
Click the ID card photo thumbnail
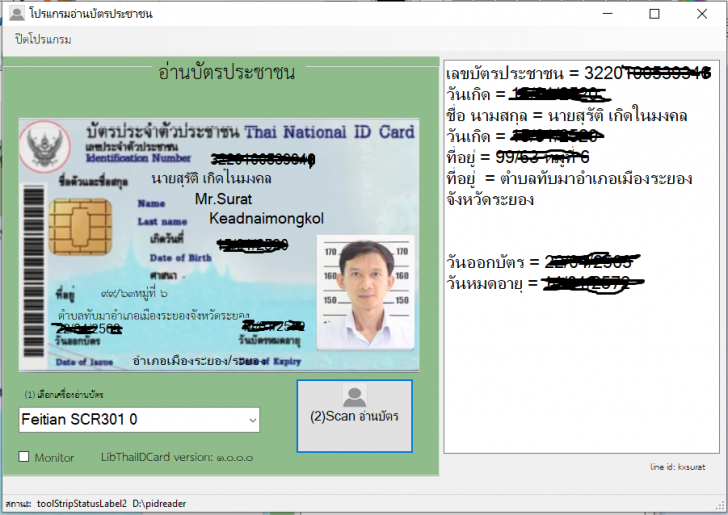point(365,293)
